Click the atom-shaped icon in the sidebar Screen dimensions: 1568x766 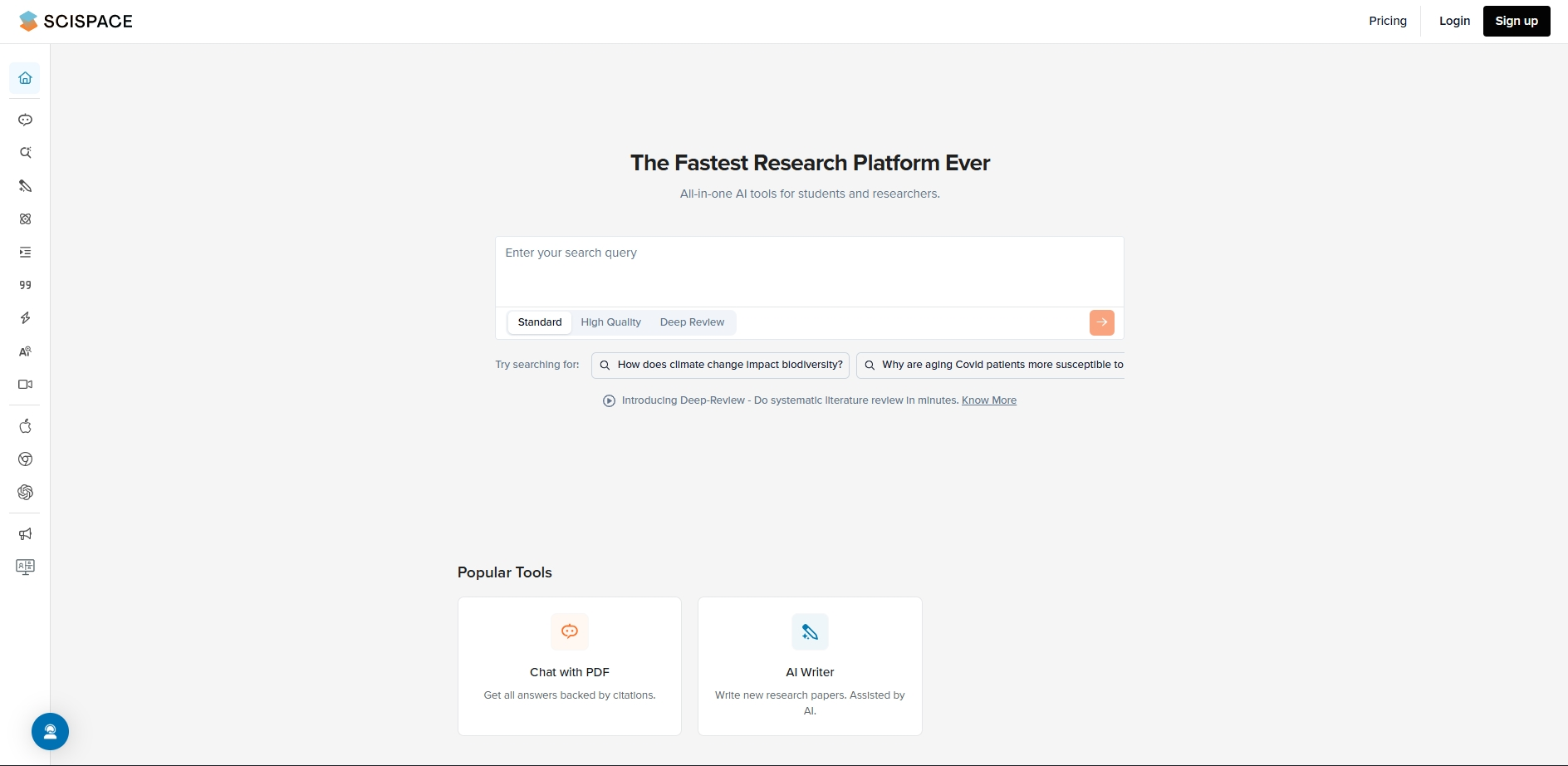[x=25, y=219]
